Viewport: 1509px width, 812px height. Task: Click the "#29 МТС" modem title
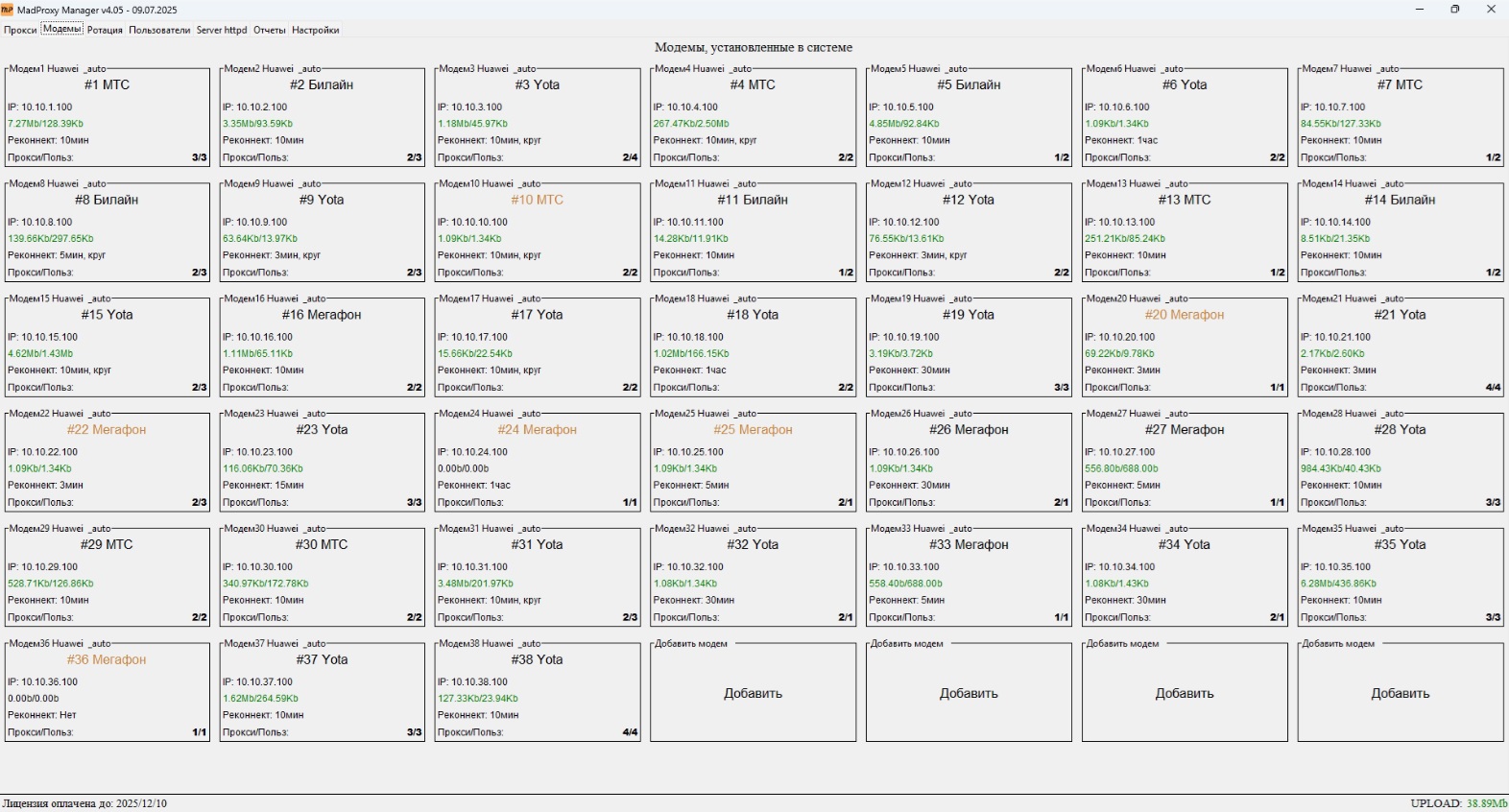(107, 544)
